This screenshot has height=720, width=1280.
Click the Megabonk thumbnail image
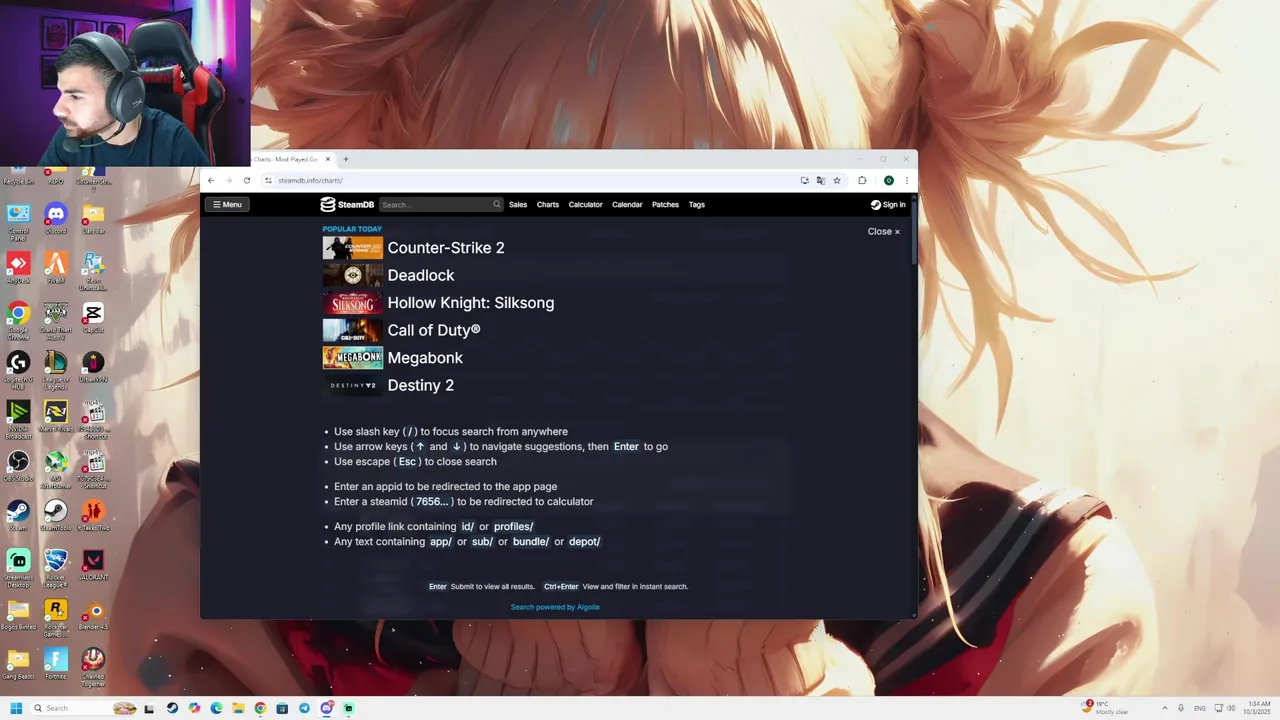pos(352,358)
